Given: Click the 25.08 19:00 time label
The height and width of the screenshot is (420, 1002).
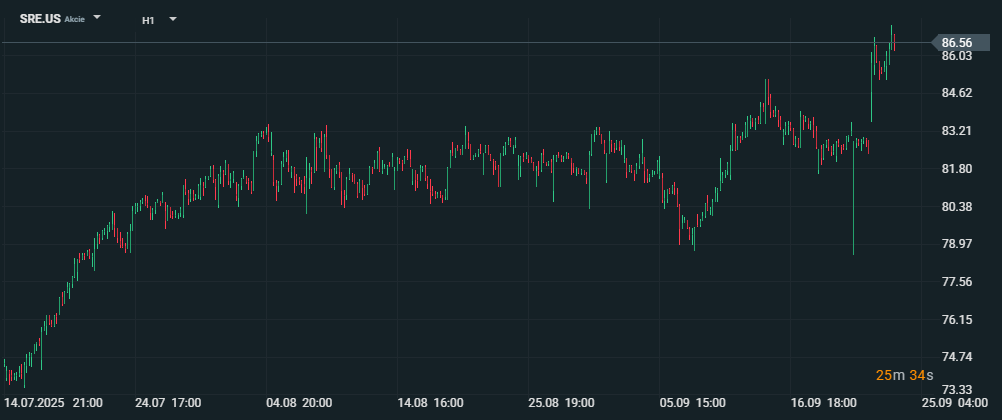Looking at the screenshot, I should point(561,403).
